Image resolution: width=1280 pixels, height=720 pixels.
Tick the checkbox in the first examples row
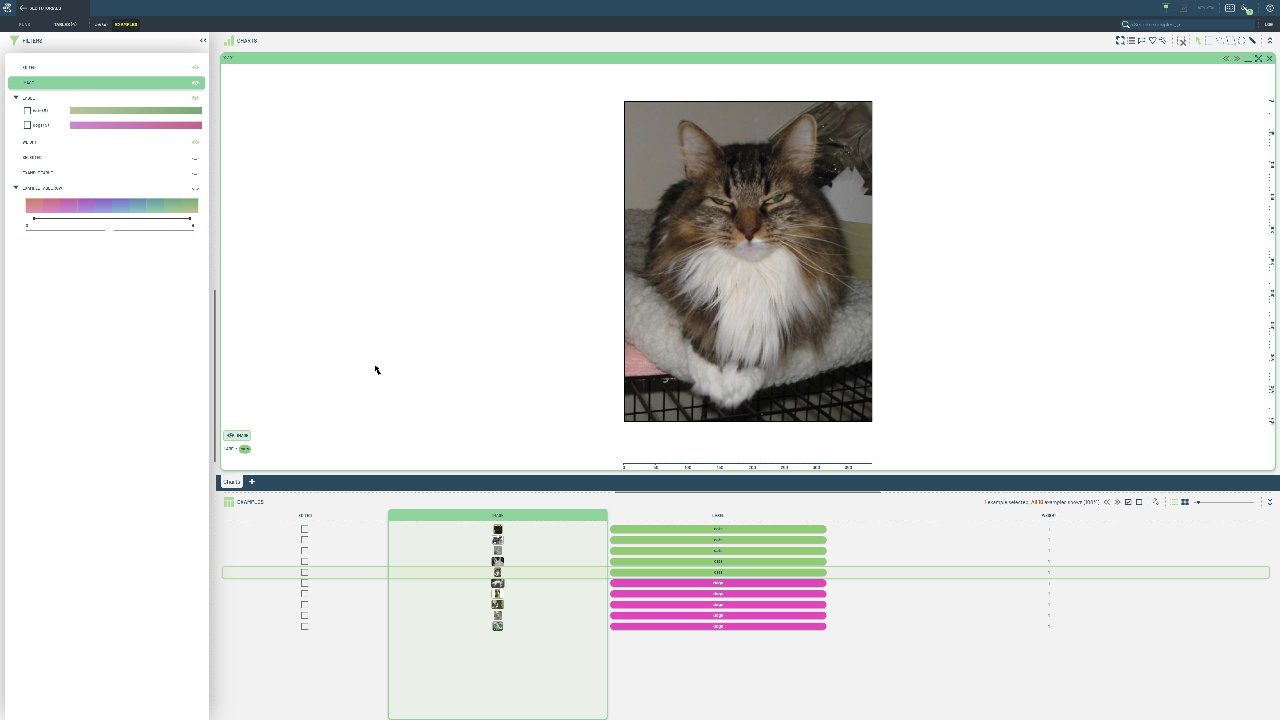[304, 529]
